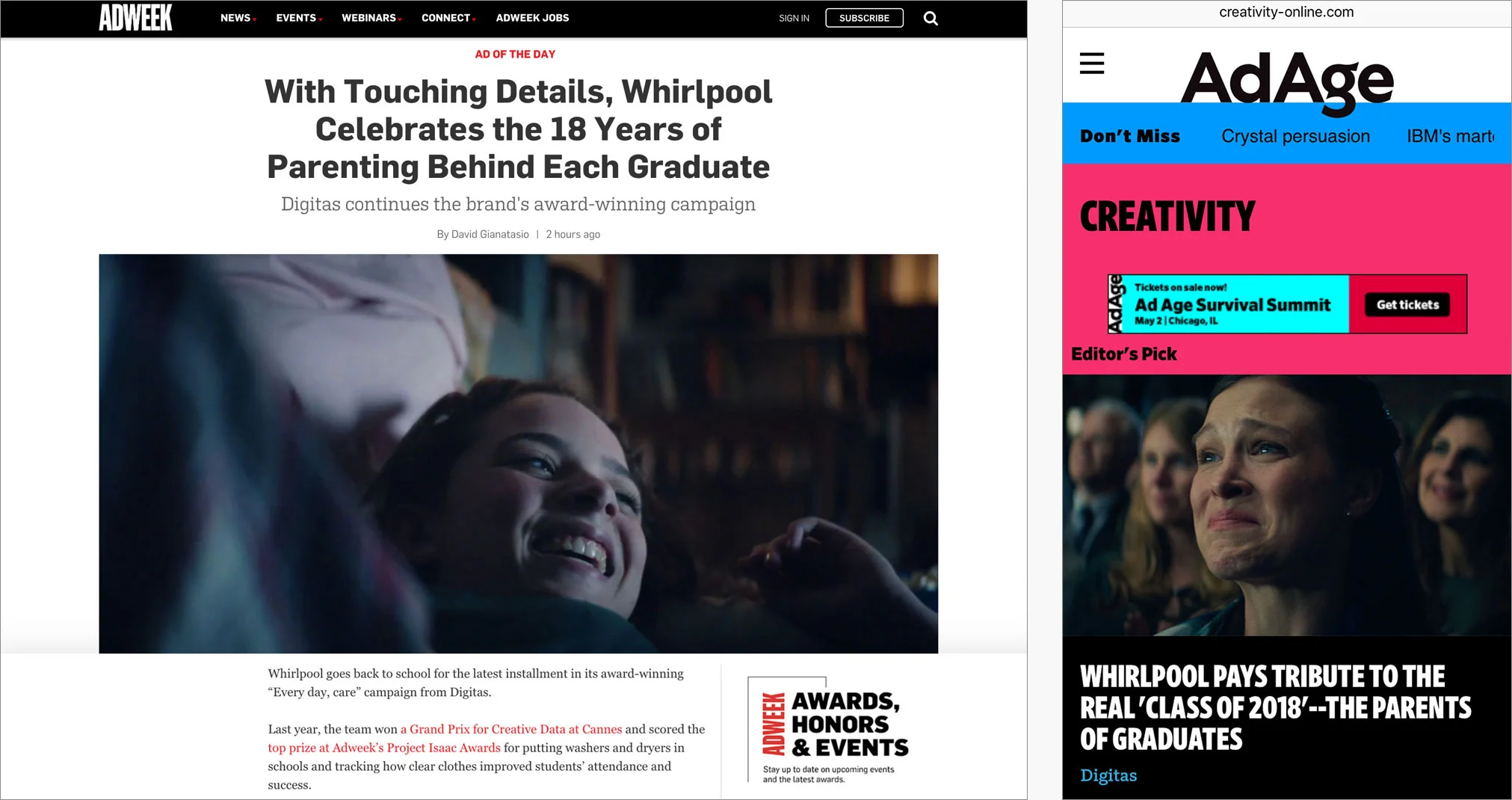Click the Digitas agency link on AdAge
The height and width of the screenshot is (800, 1512).
(1108, 775)
